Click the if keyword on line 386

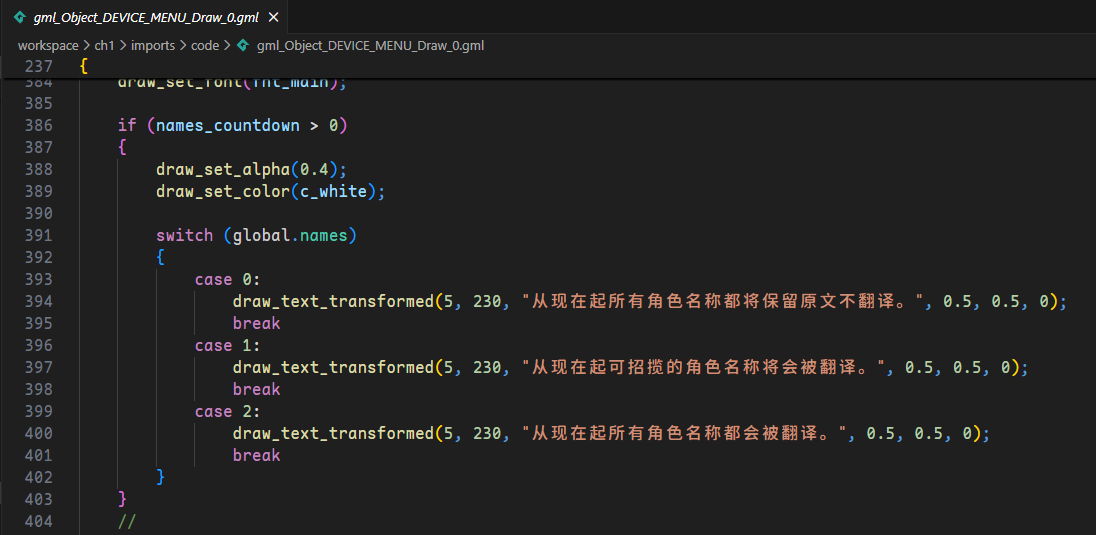[x=127, y=126]
